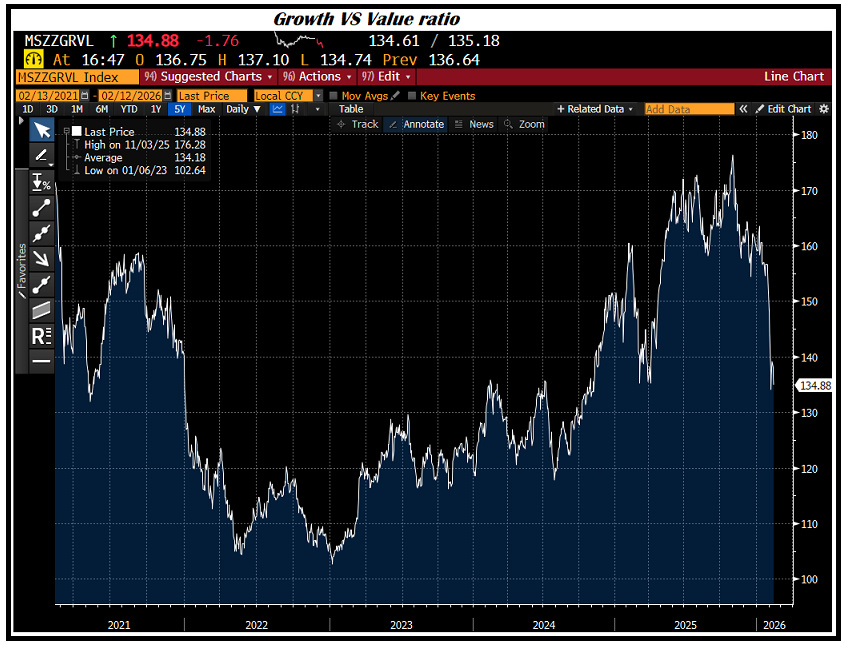Toggle the Last Price legend box
This screenshot has width=850, height=648.
point(75,131)
